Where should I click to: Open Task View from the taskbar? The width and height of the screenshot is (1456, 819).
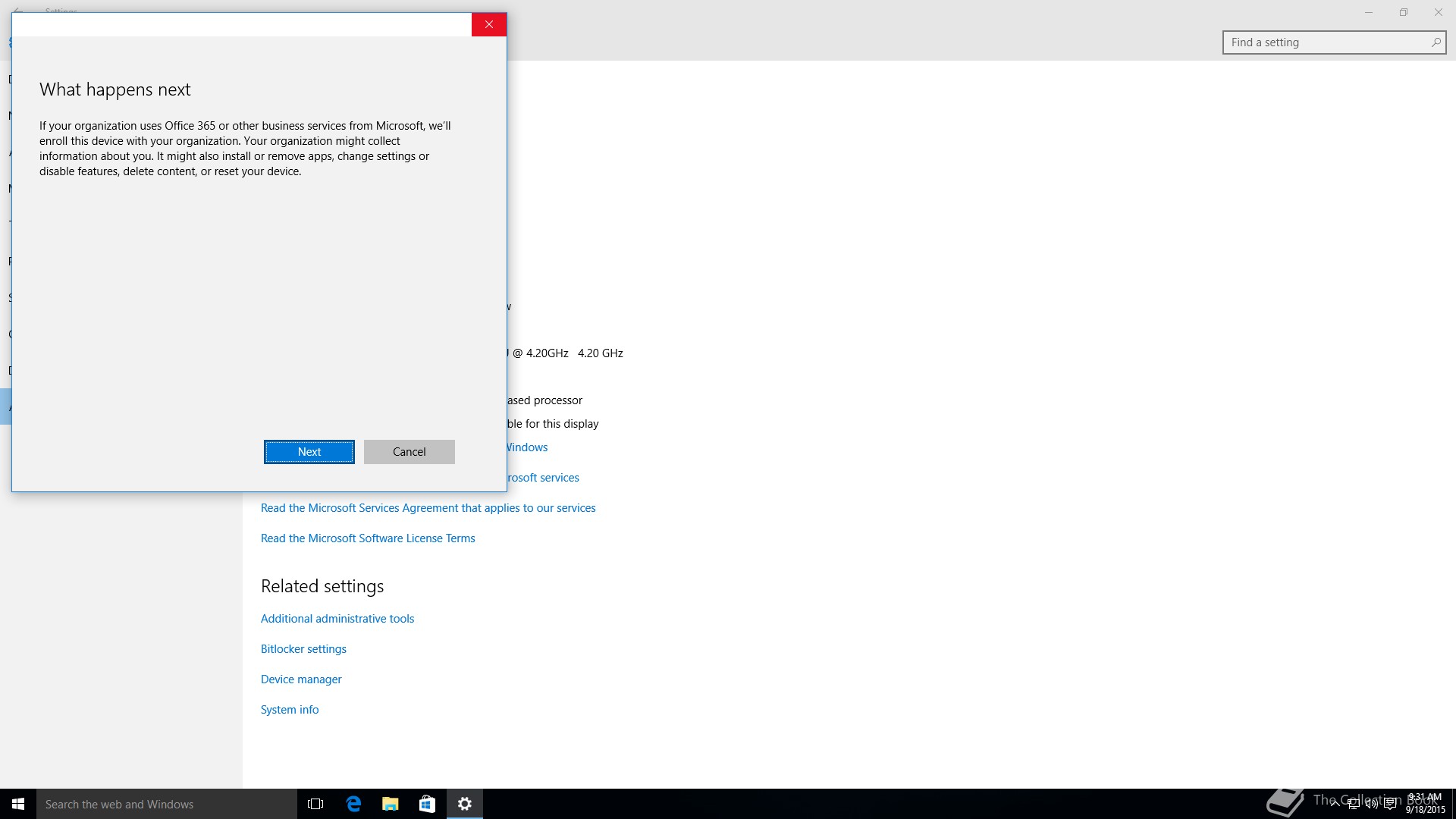(x=315, y=804)
